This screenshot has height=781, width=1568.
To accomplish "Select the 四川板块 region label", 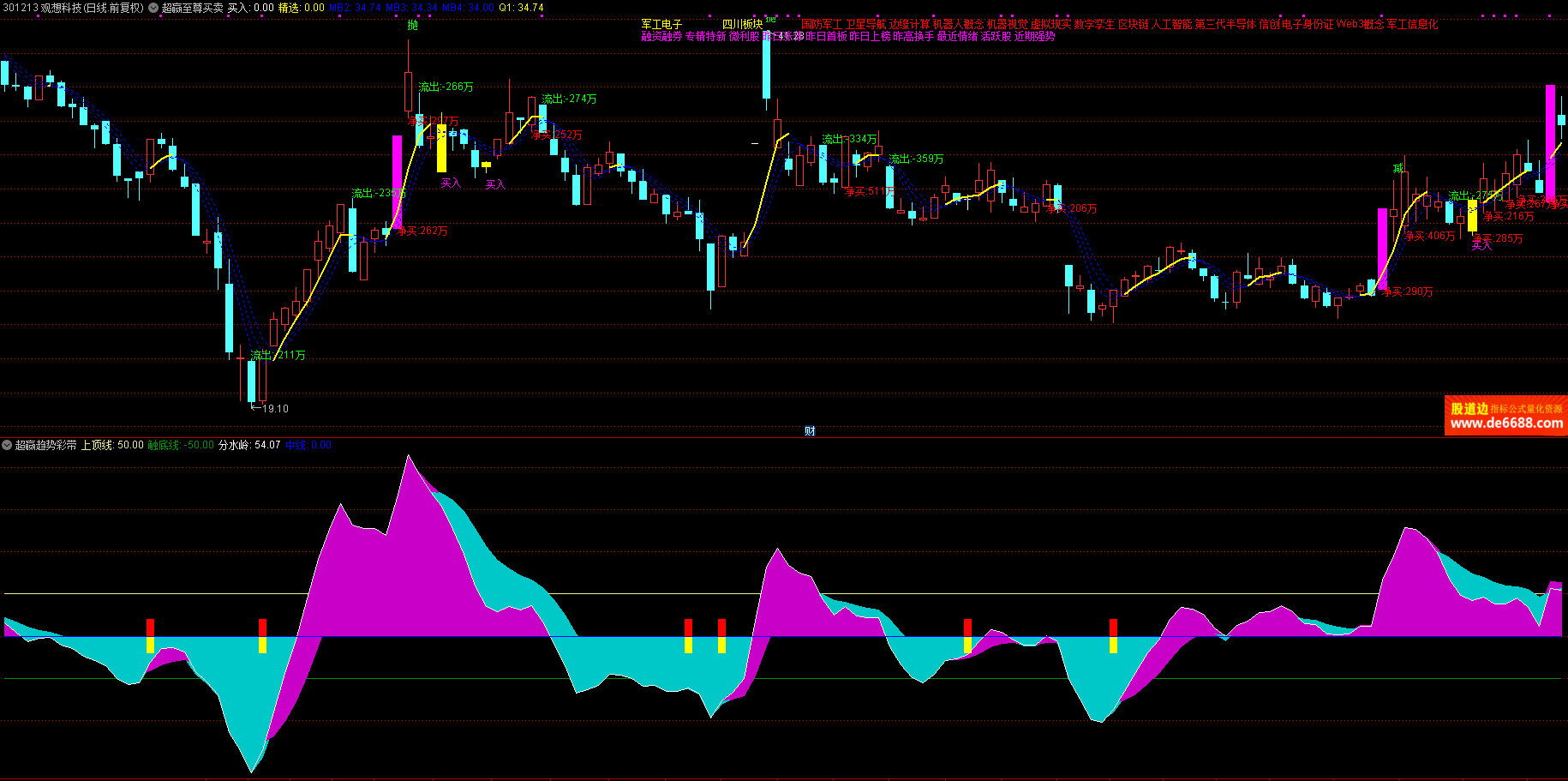I will point(742,25).
